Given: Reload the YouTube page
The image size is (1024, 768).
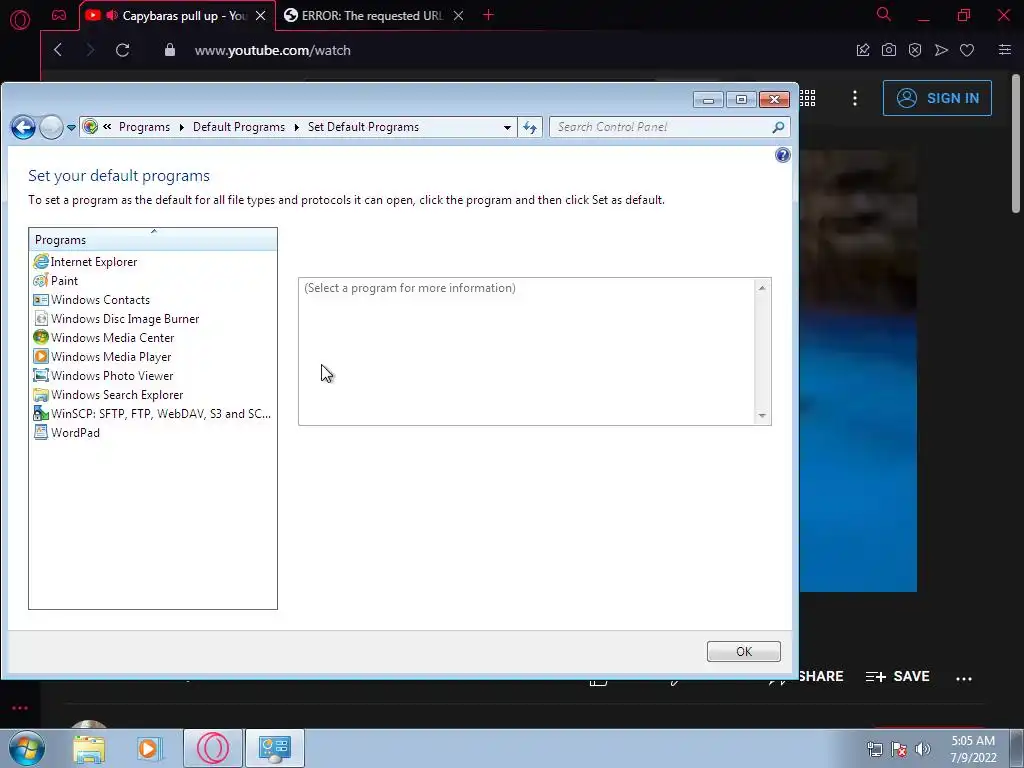Looking at the screenshot, I should [x=123, y=50].
